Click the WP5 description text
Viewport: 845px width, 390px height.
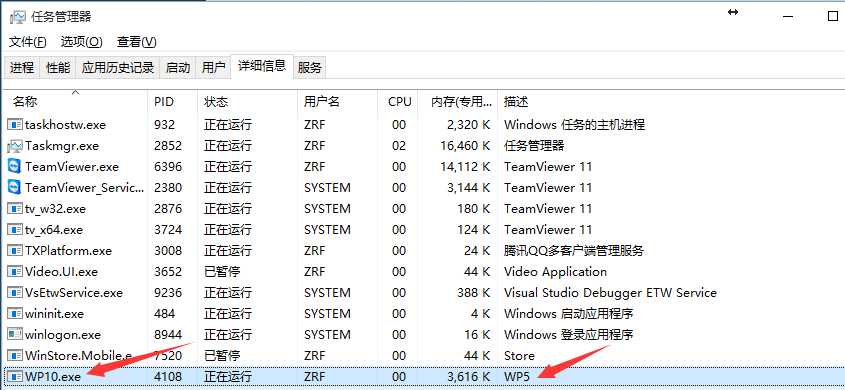(517, 377)
